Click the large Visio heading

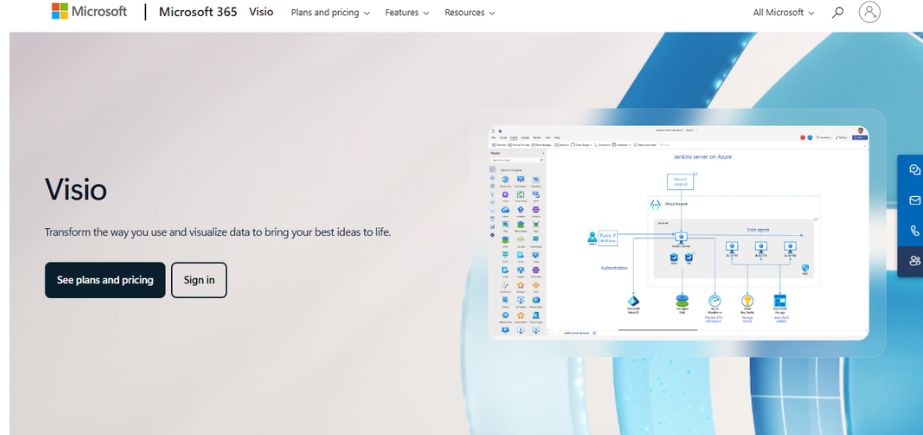coord(76,190)
